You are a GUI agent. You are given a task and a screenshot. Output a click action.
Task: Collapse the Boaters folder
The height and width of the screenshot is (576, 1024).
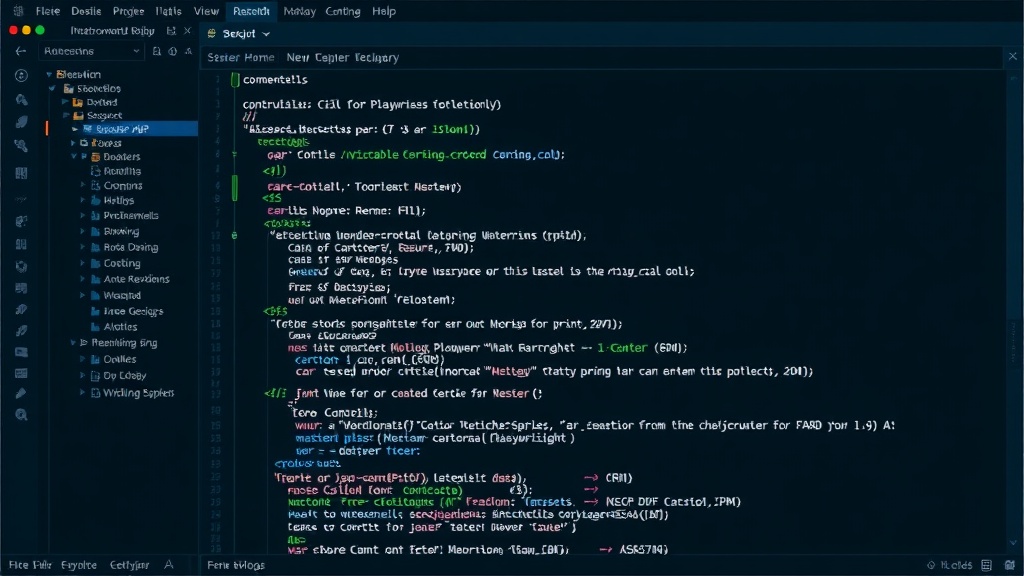coord(74,157)
